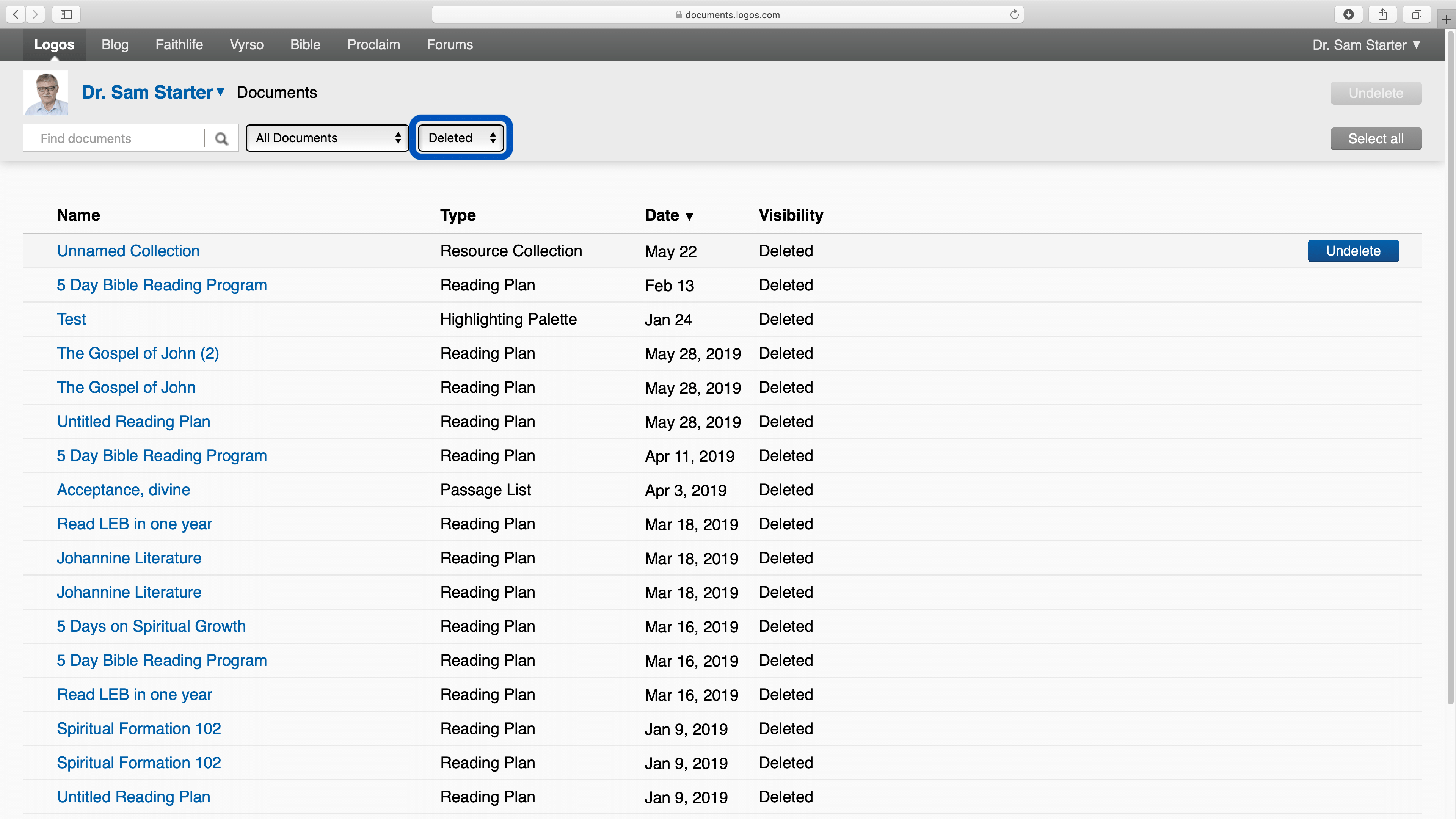1456x819 pixels.
Task: Click the Safari share icon
Action: tap(1382, 14)
